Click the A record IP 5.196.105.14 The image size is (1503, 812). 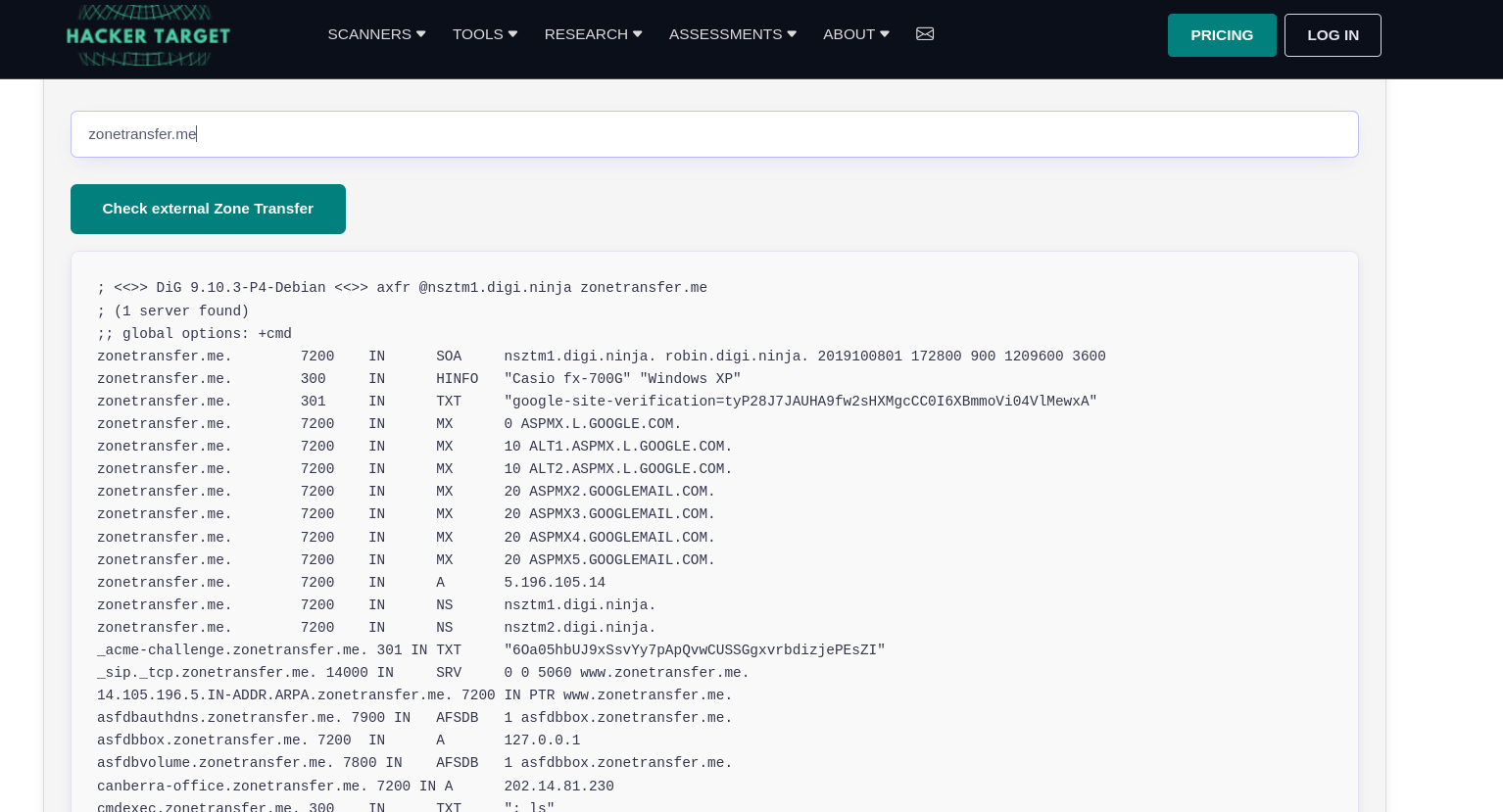click(x=555, y=583)
